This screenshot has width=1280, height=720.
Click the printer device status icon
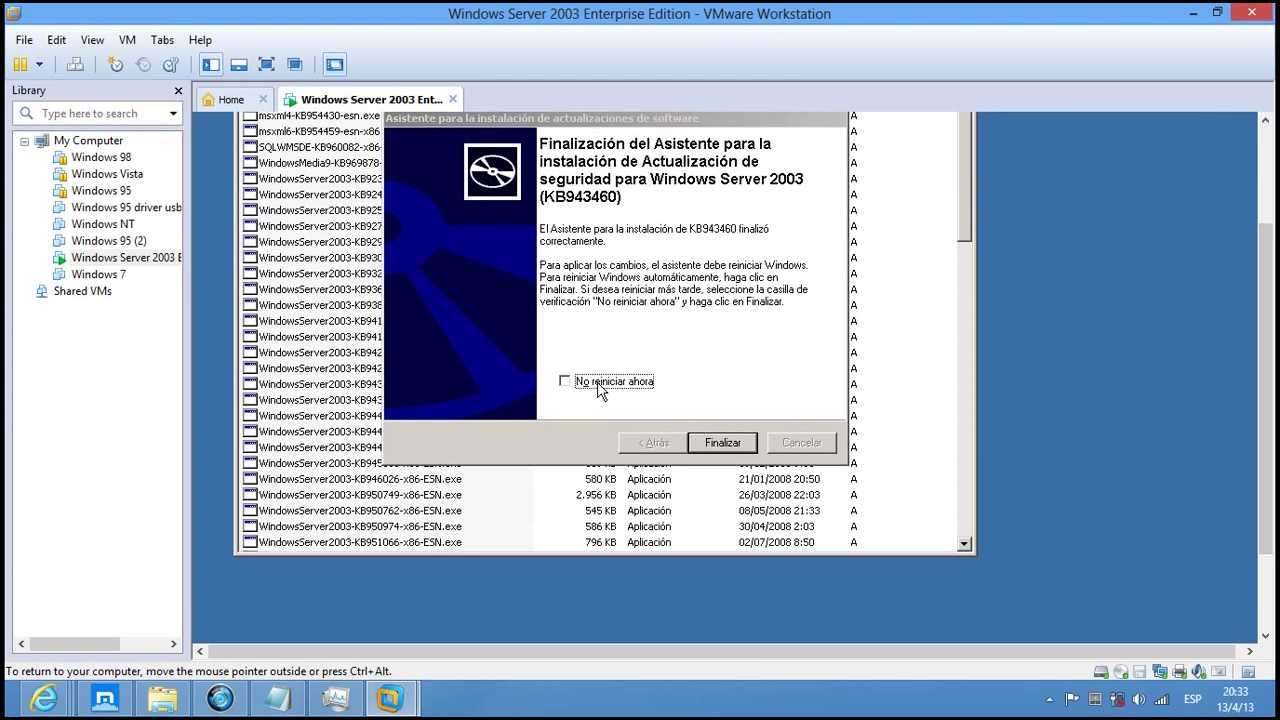(x=1179, y=672)
